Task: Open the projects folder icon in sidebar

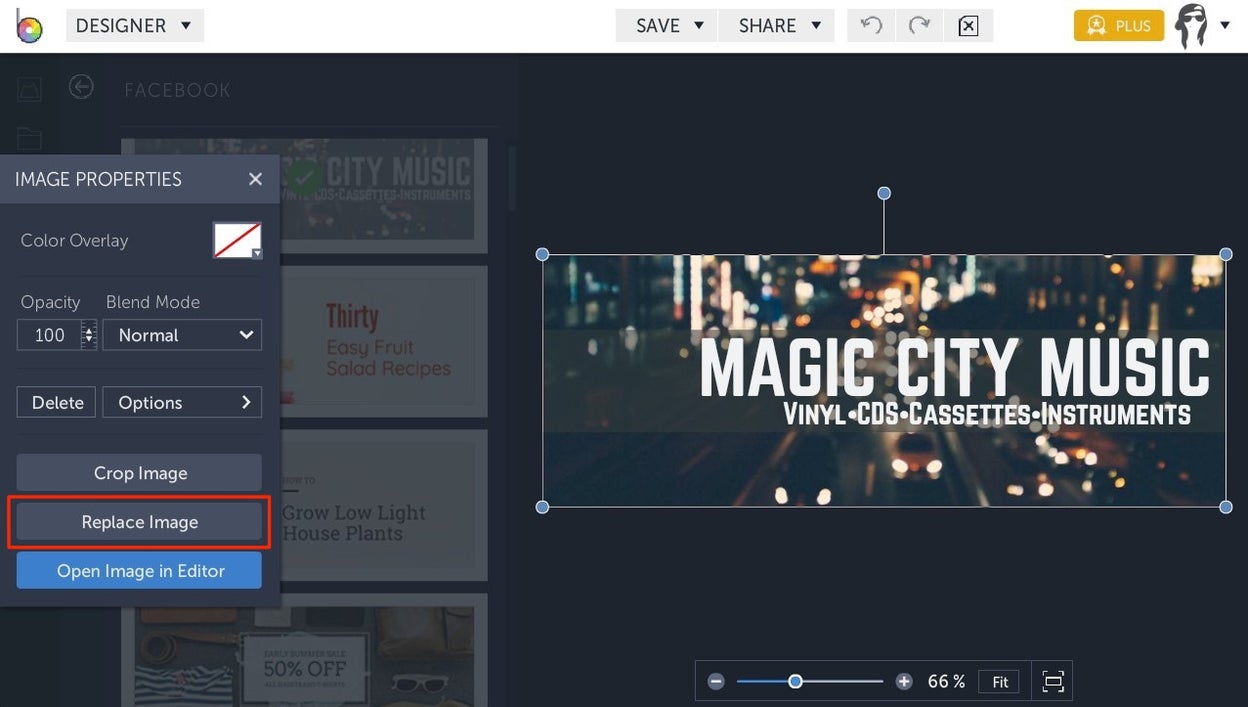Action: tap(29, 138)
